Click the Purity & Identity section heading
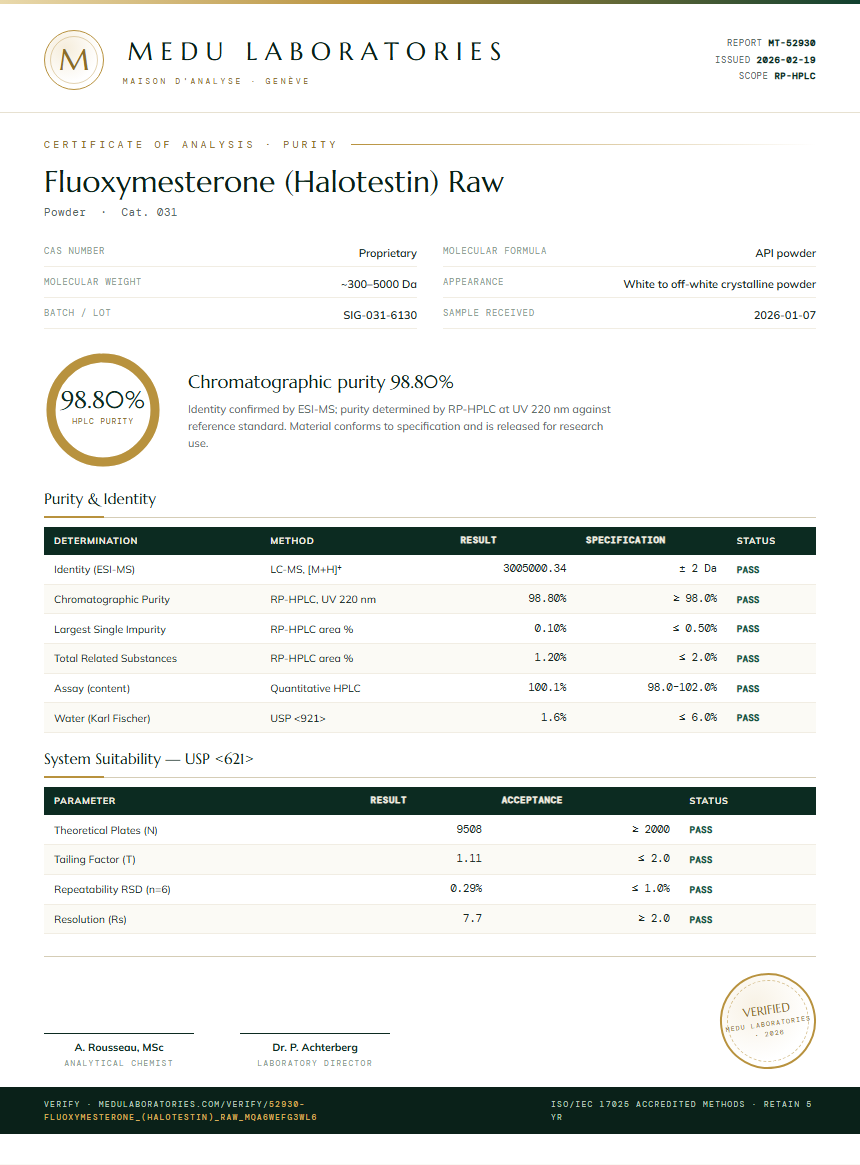 pos(100,499)
